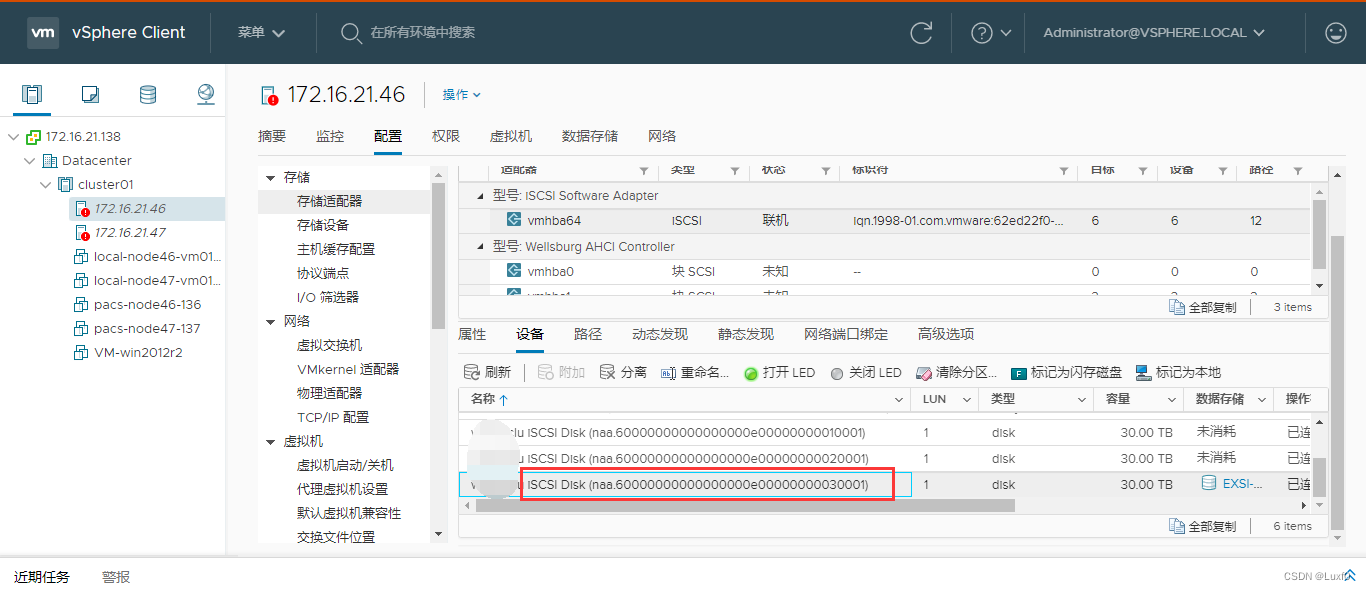Viewport: 1366px width, 590px height.
Task: Open the 菜单 menu dropdown
Action: [261, 32]
